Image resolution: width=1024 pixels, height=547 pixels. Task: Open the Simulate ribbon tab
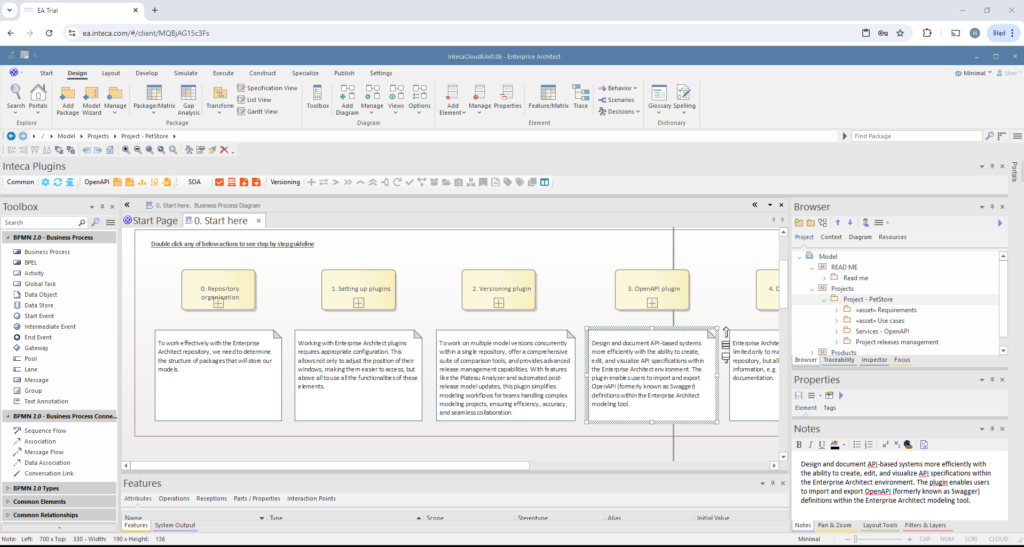(185, 73)
